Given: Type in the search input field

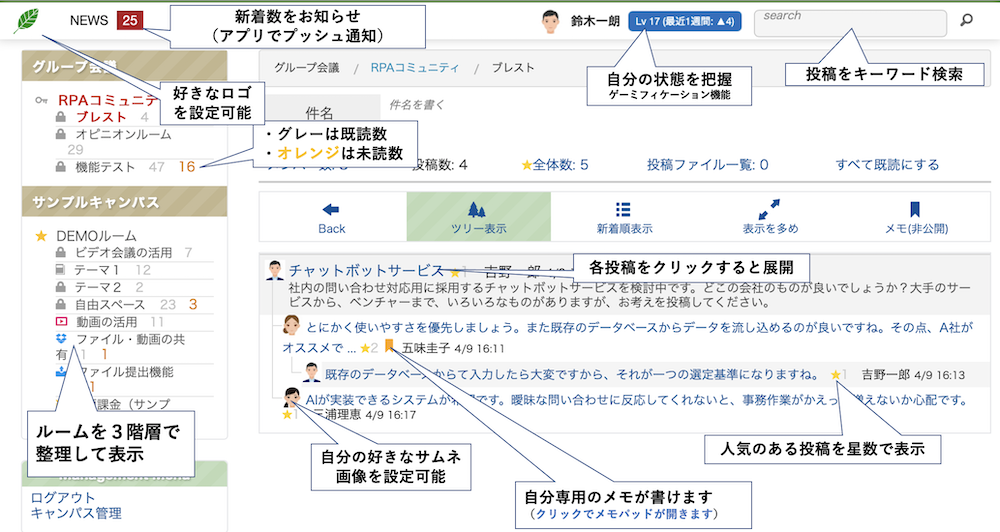Looking at the screenshot, I should [x=850, y=20].
